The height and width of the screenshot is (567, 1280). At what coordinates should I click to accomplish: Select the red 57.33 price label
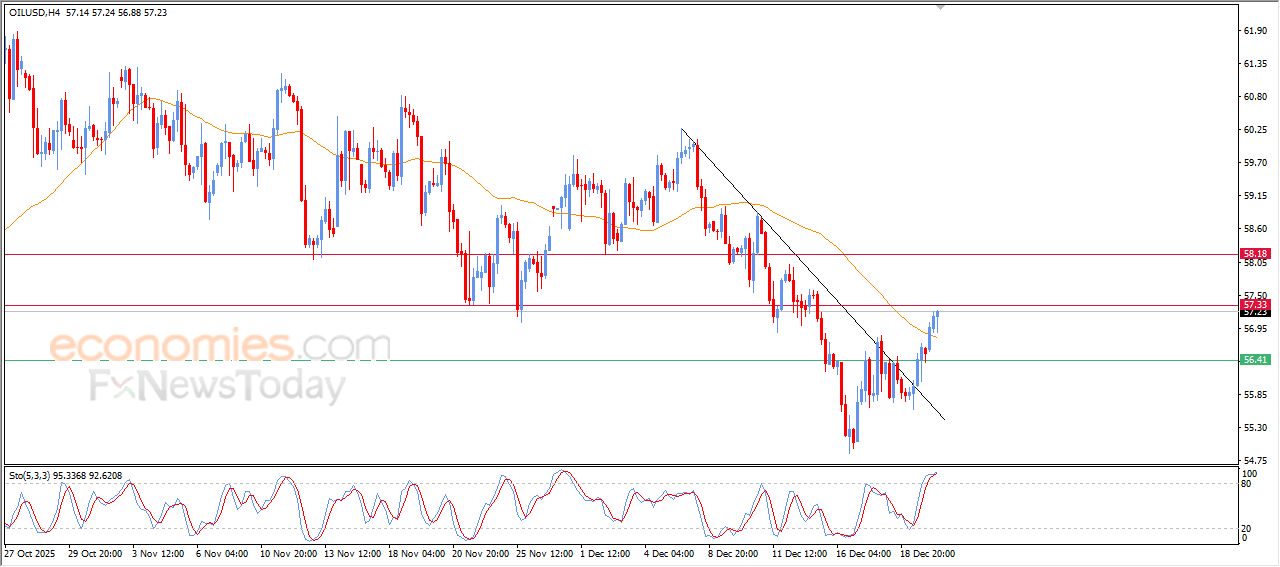1255,304
